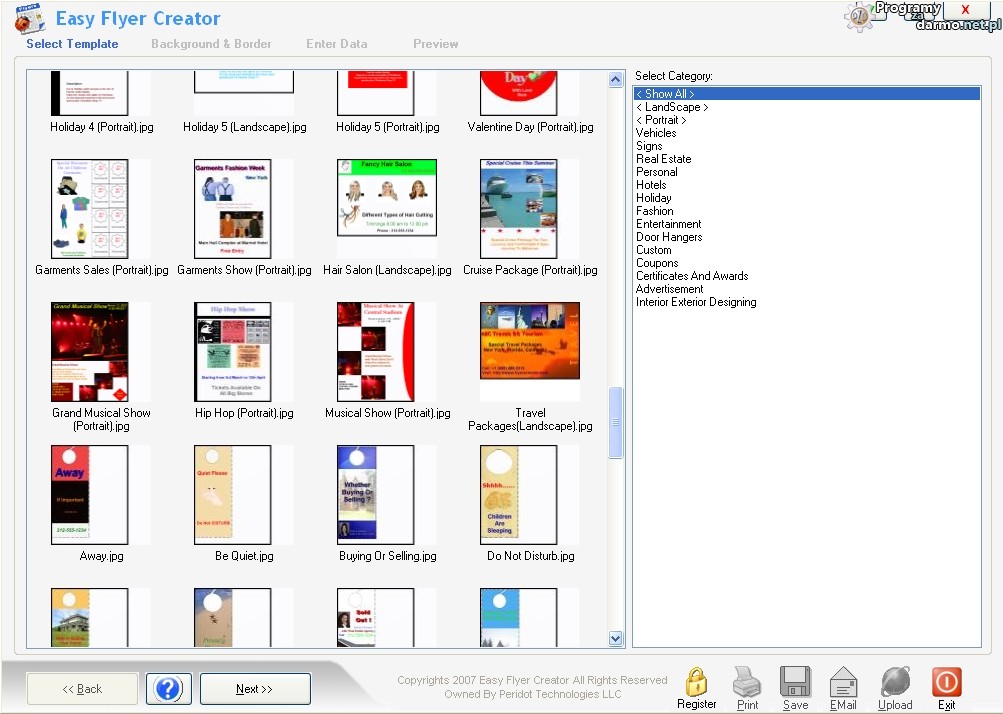The image size is (1003, 714).
Task: Click the template list scrollbar down arrow
Action: pyautogui.click(x=616, y=639)
